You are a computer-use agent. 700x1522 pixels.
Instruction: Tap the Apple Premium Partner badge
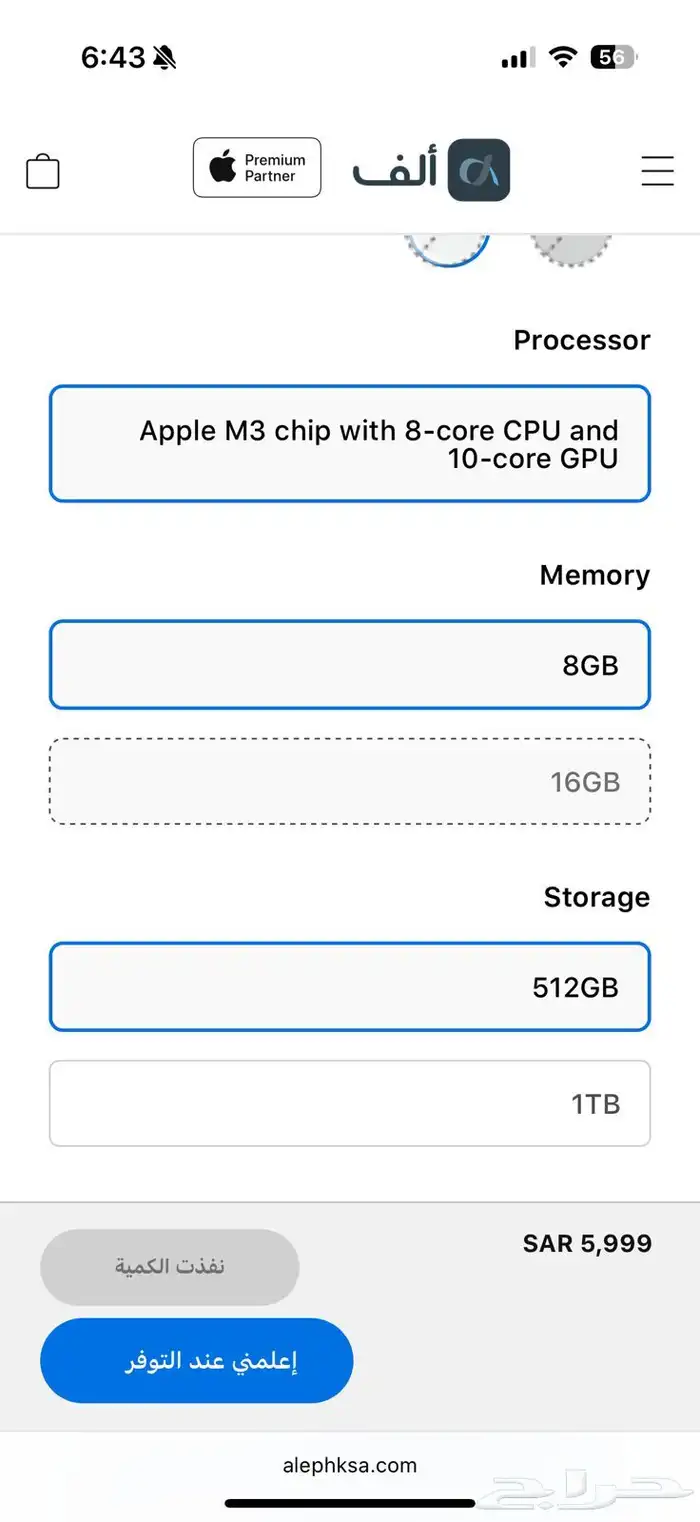257,168
